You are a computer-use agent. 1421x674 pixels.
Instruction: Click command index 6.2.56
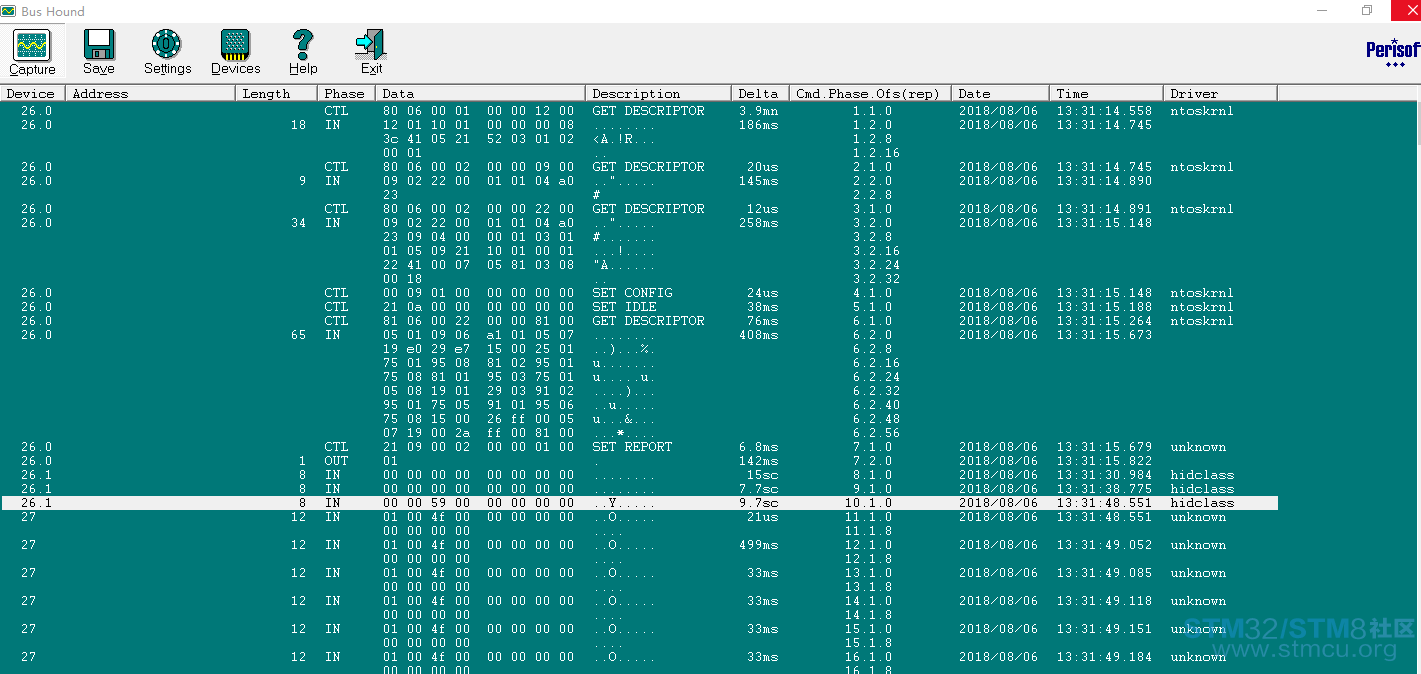coord(876,433)
